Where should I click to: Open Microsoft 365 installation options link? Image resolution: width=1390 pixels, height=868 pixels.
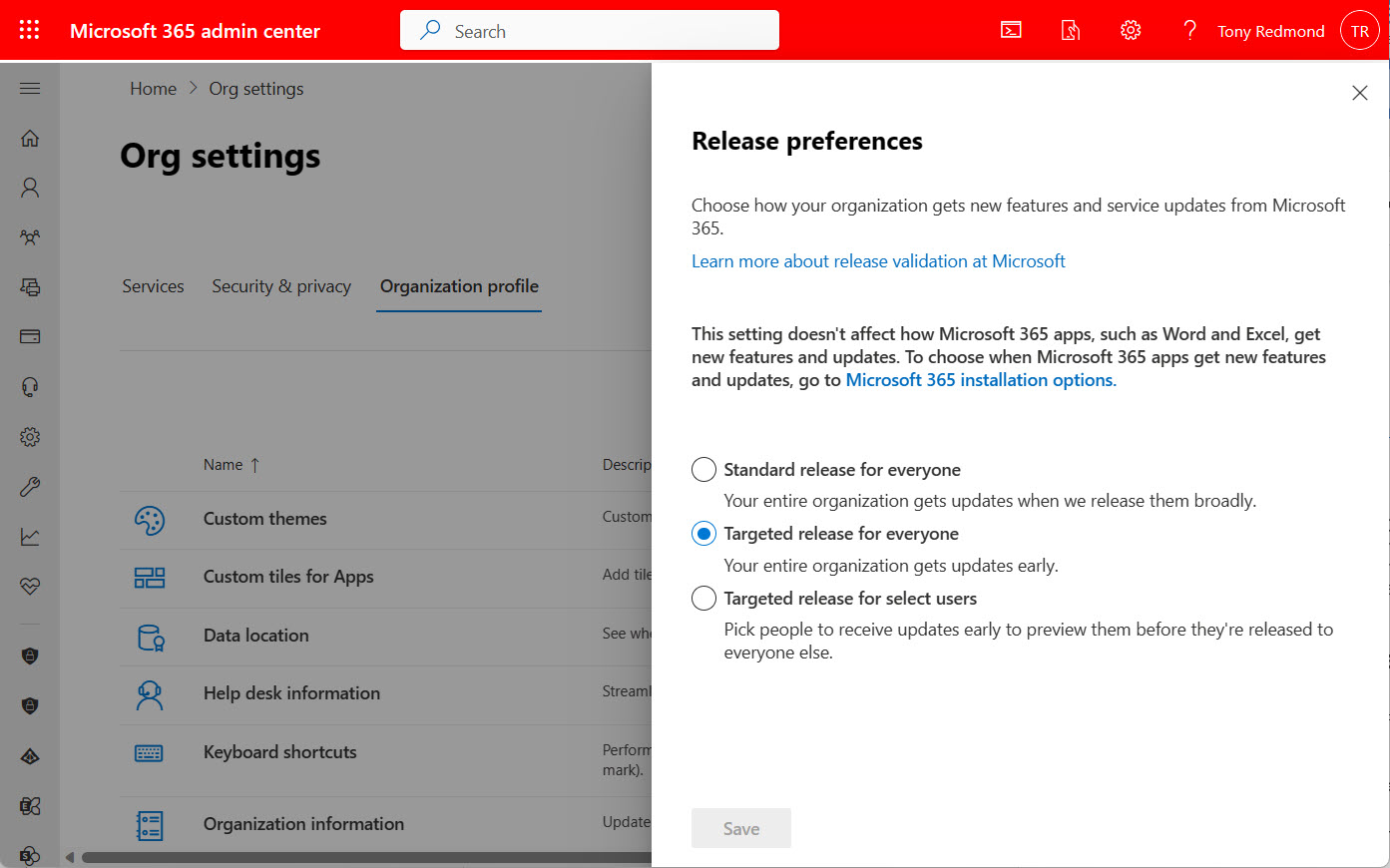pos(981,380)
